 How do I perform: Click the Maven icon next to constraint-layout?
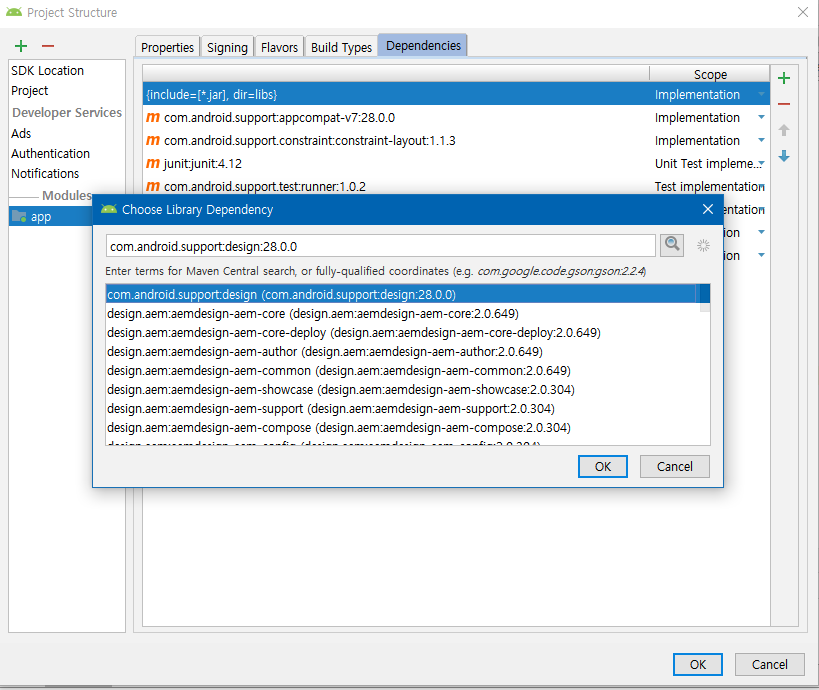[153, 141]
